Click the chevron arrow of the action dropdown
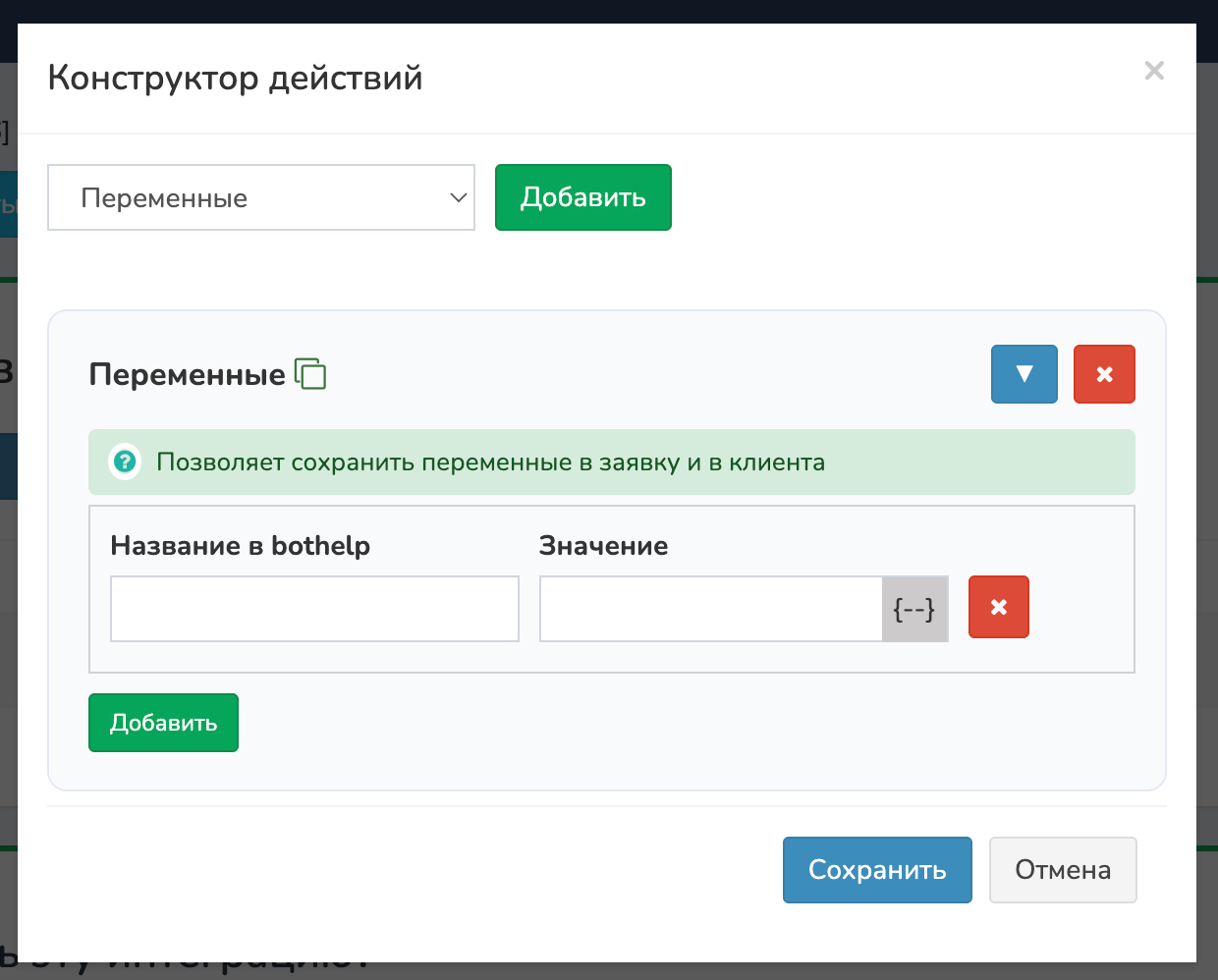 [x=458, y=197]
